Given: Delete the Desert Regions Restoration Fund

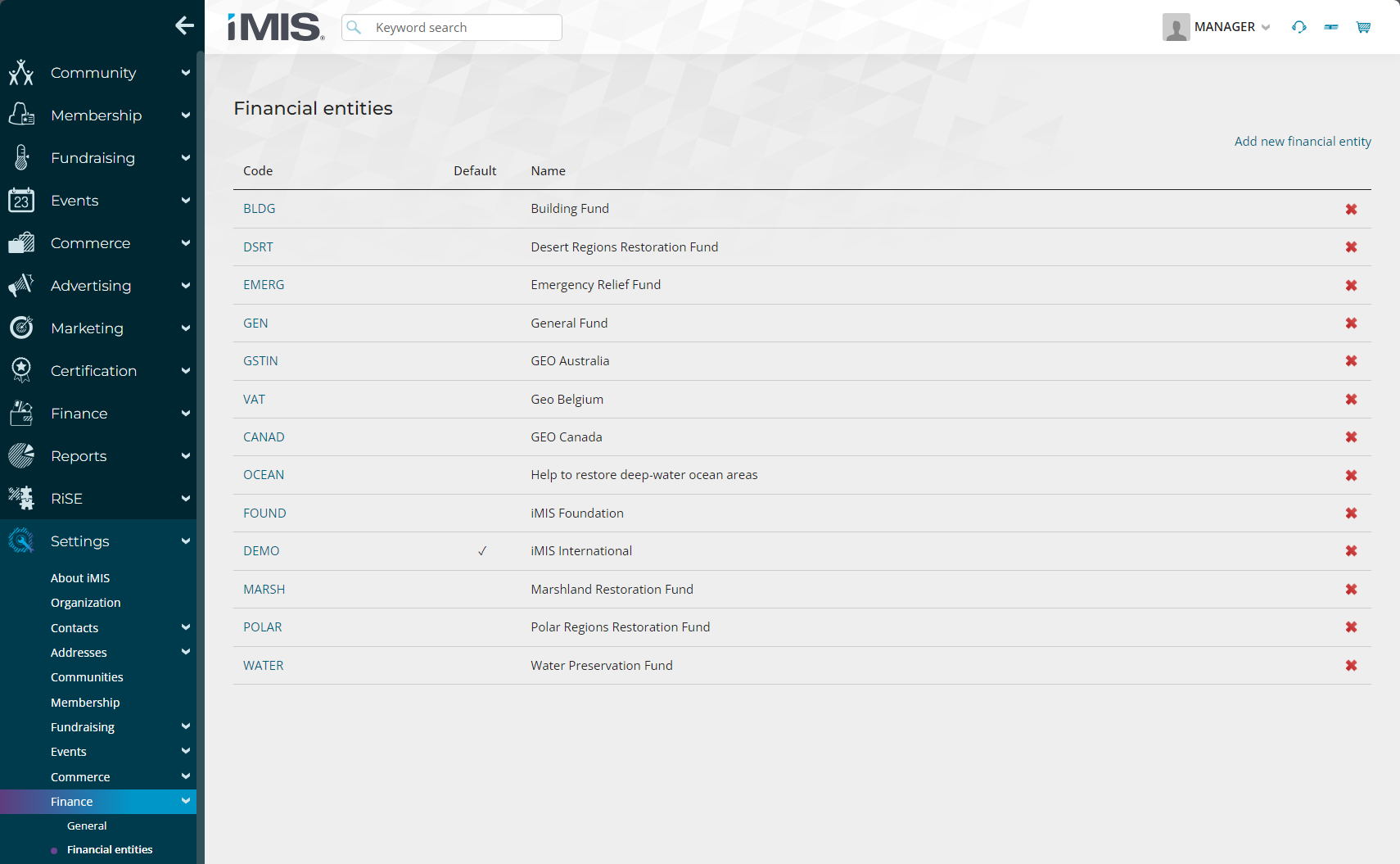Looking at the screenshot, I should click(1351, 247).
